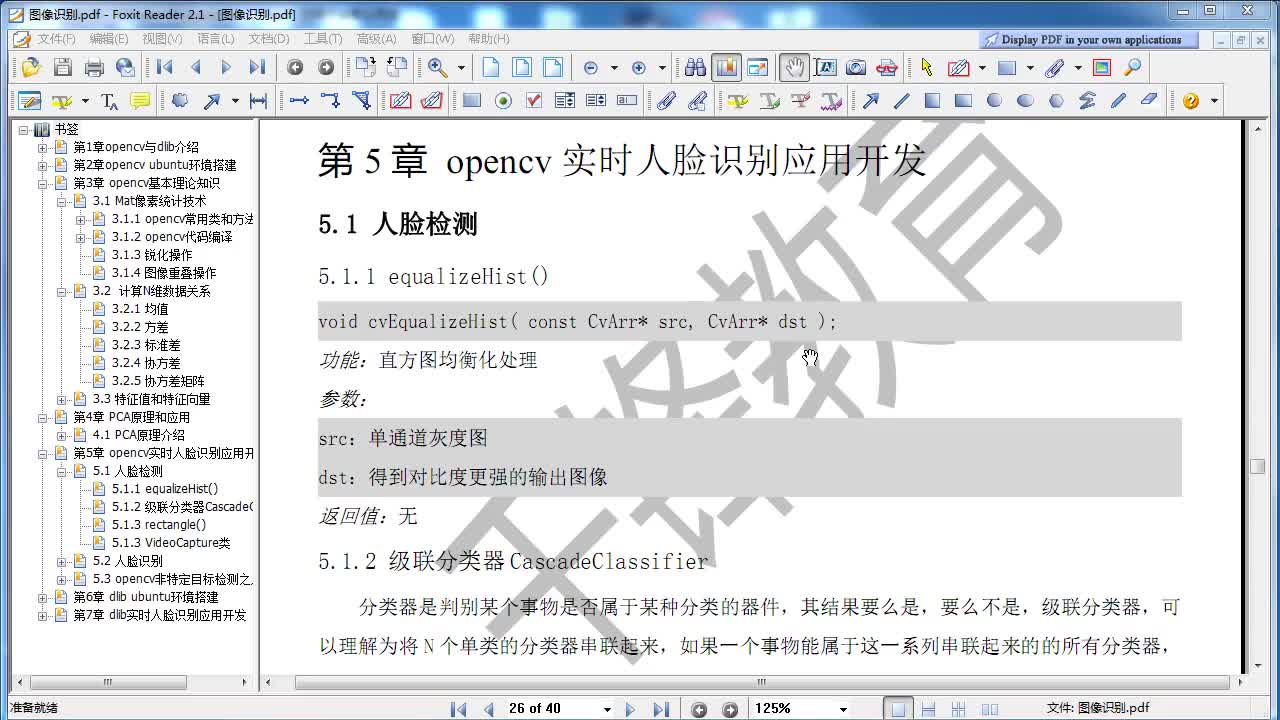The width and height of the screenshot is (1280, 720).
Task: Click the Save floppy disk icon
Action: tap(62, 68)
